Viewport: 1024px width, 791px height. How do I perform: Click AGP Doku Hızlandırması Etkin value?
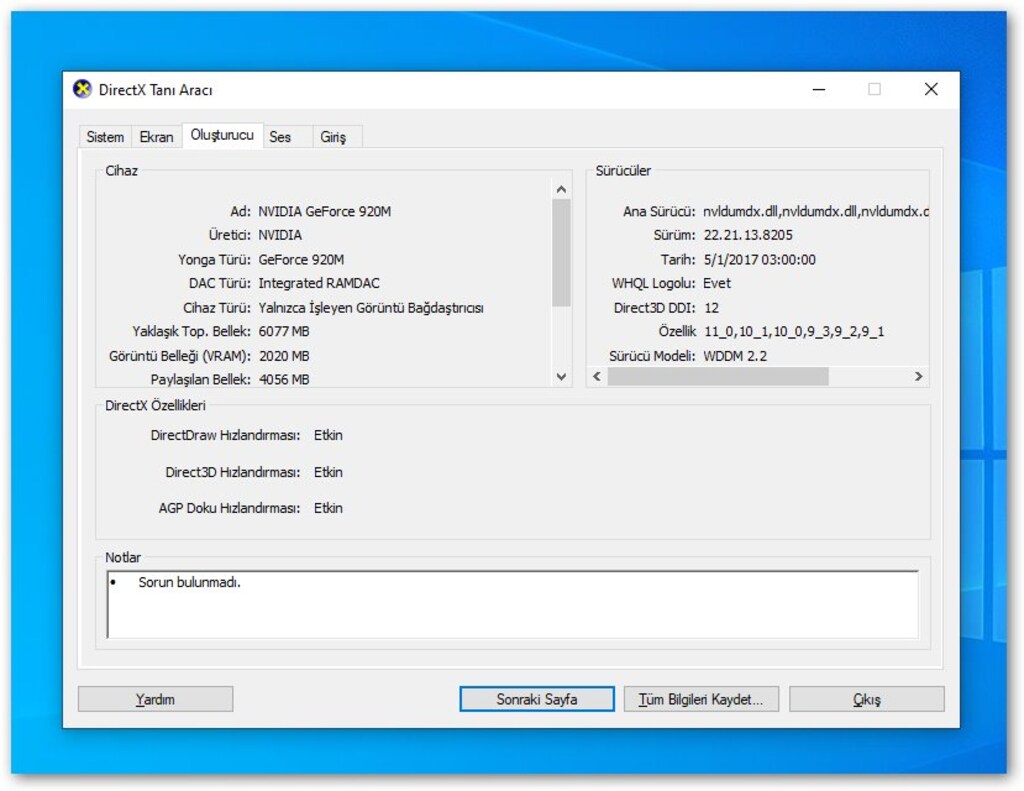(x=328, y=508)
